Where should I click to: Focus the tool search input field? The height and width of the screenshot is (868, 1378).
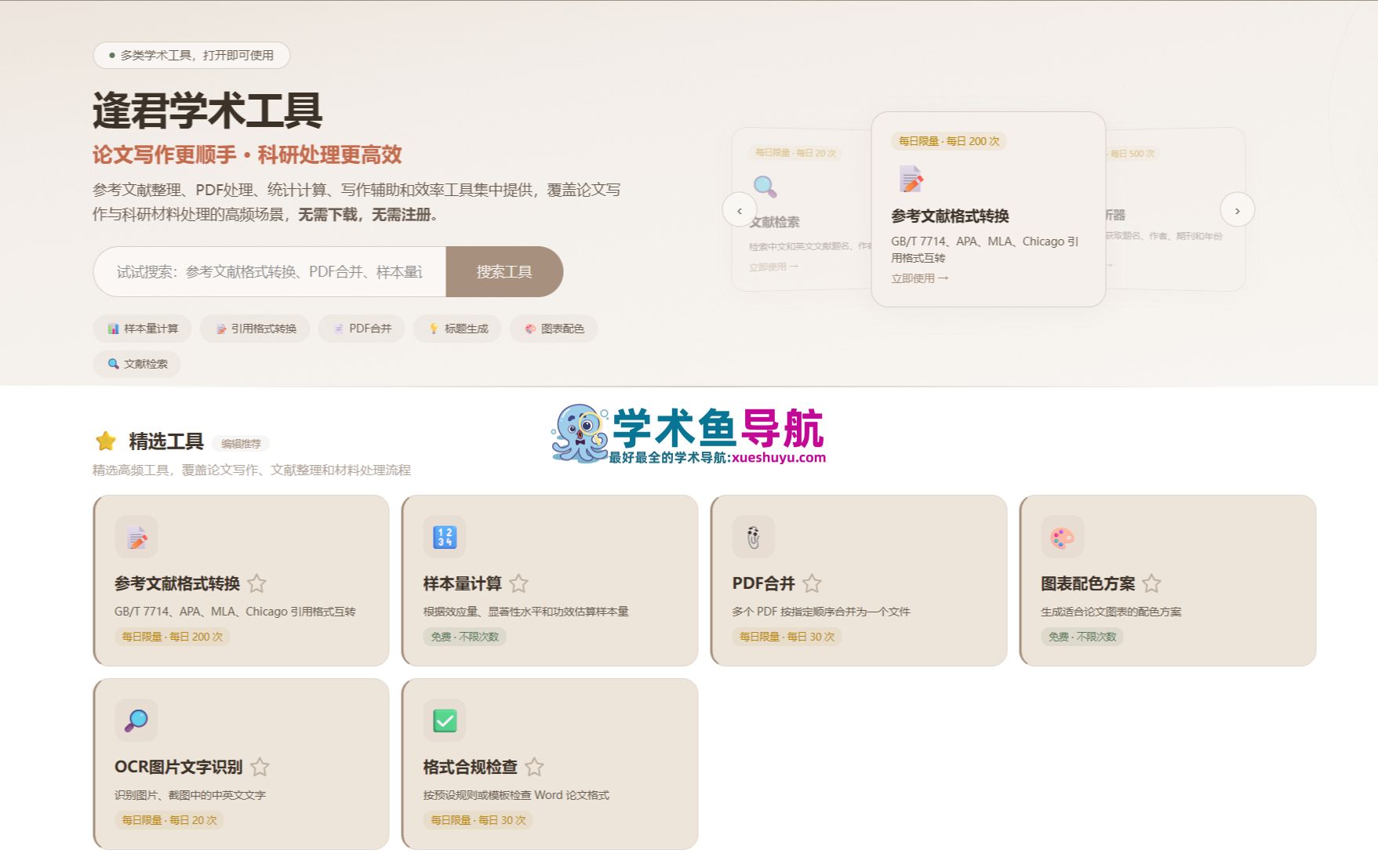click(270, 271)
